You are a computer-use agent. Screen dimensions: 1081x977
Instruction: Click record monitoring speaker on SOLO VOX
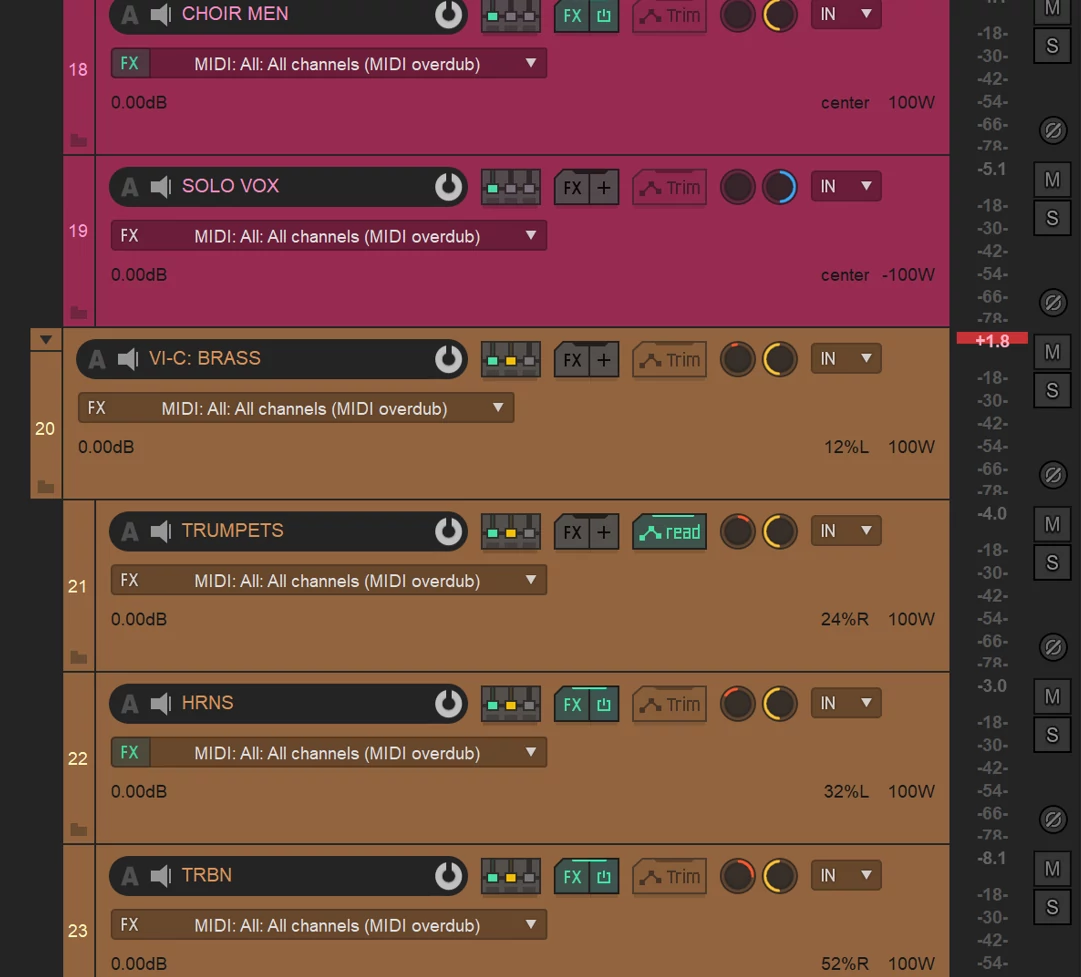[x=161, y=186]
